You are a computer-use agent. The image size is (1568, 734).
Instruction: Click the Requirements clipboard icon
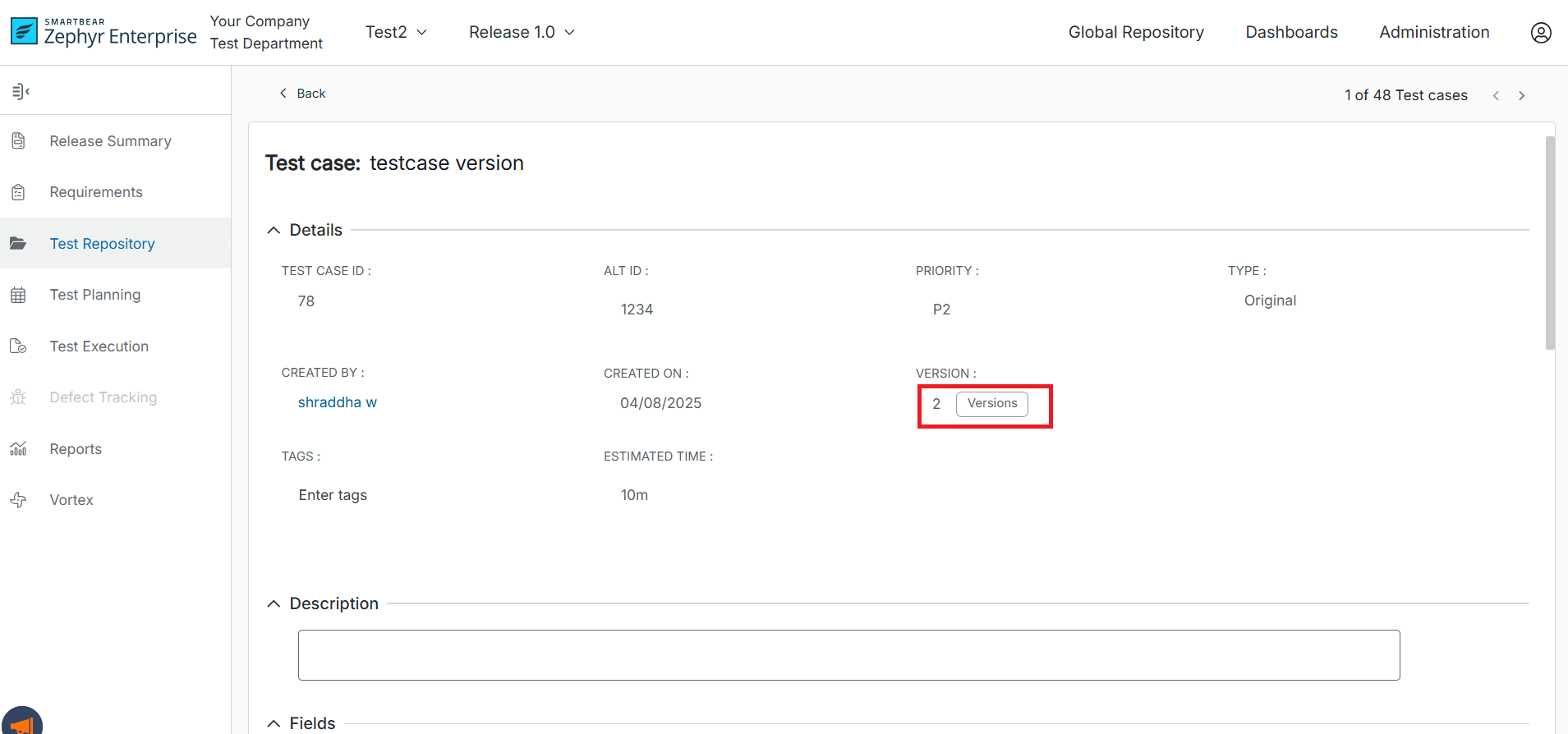pos(18,192)
